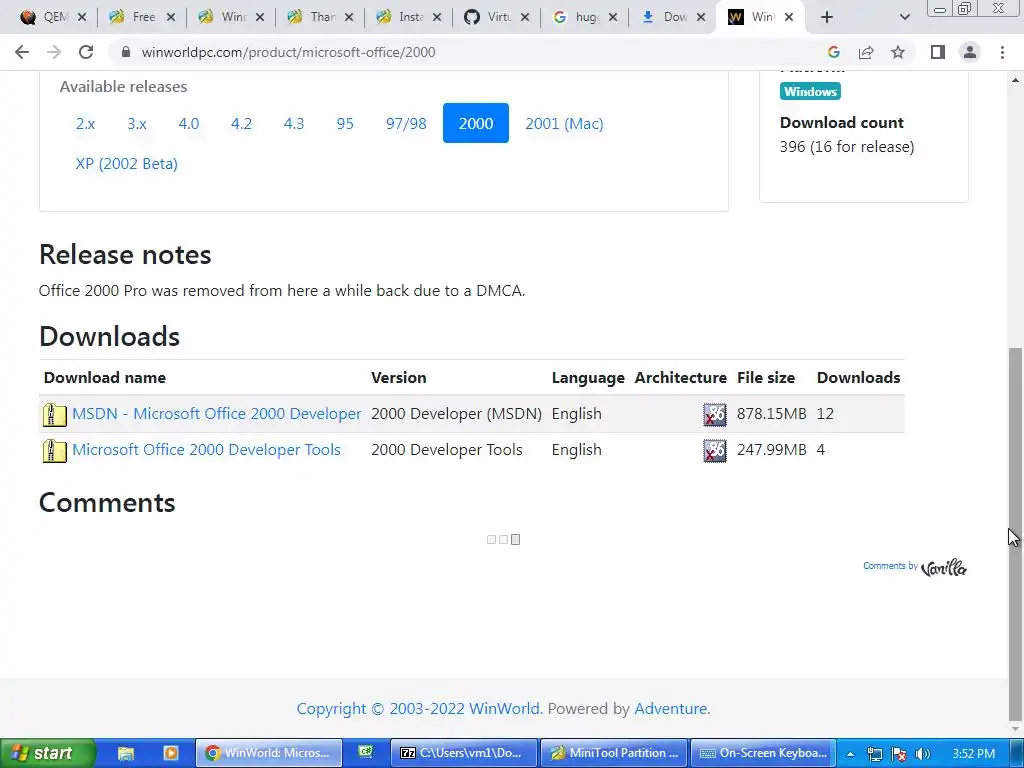Select release 2001 (Mac)

tap(564, 123)
